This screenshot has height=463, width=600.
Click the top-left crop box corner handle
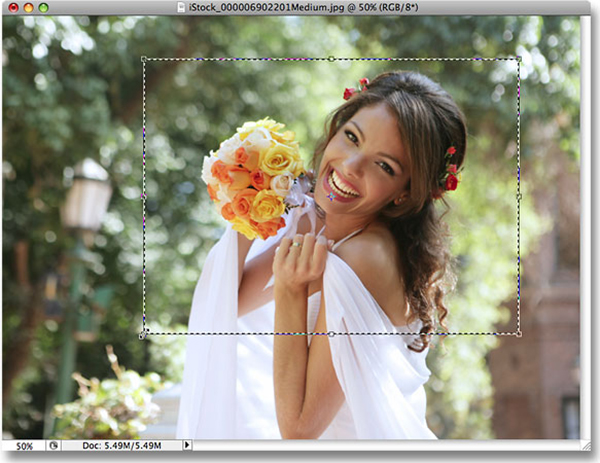[x=144, y=59]
